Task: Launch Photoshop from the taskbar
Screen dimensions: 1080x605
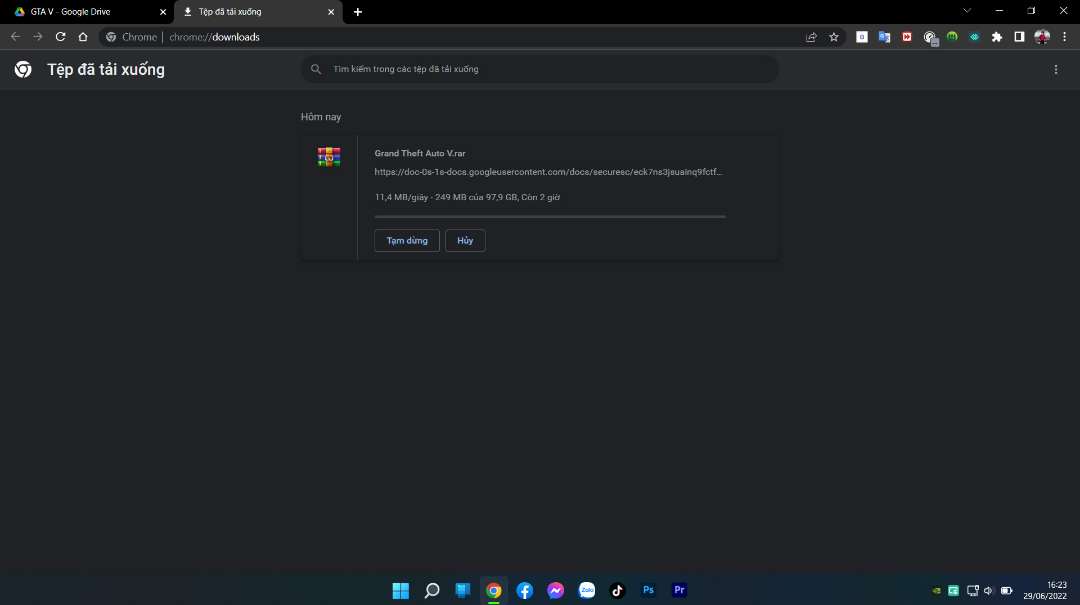Action: 648,591
